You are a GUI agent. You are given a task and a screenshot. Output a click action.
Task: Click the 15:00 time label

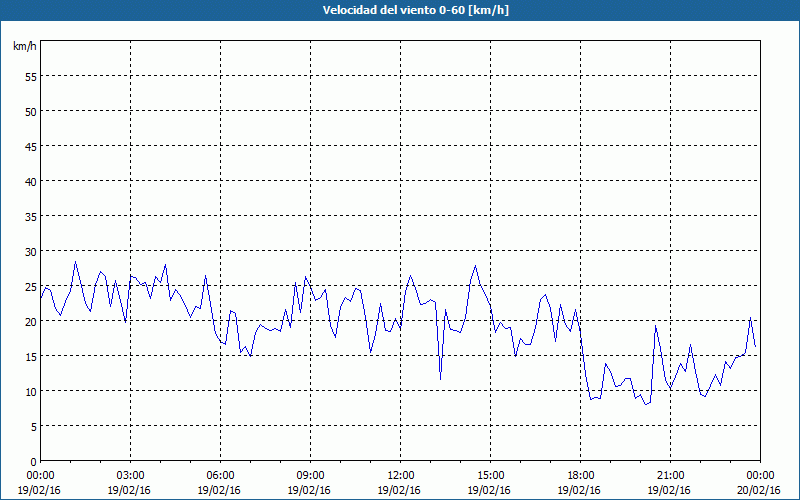coord(490,476)
